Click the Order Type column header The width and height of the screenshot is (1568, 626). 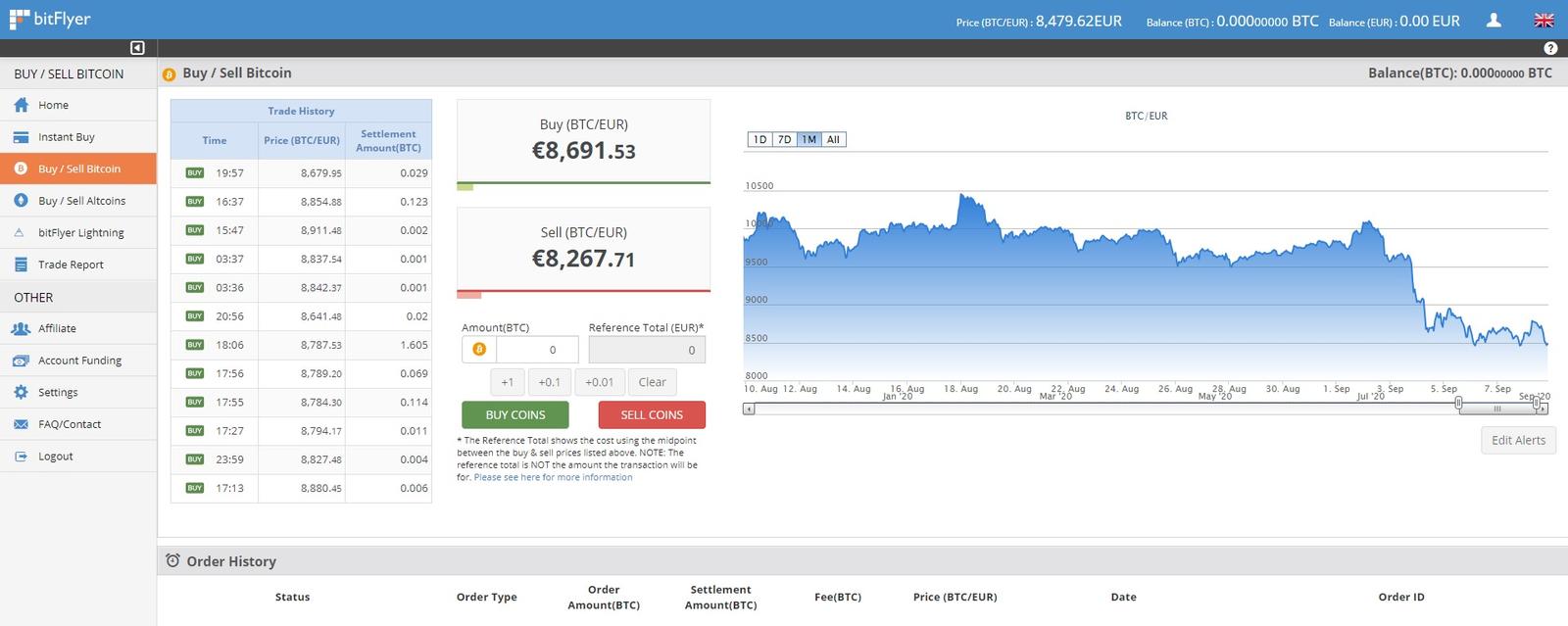[487, 597]
